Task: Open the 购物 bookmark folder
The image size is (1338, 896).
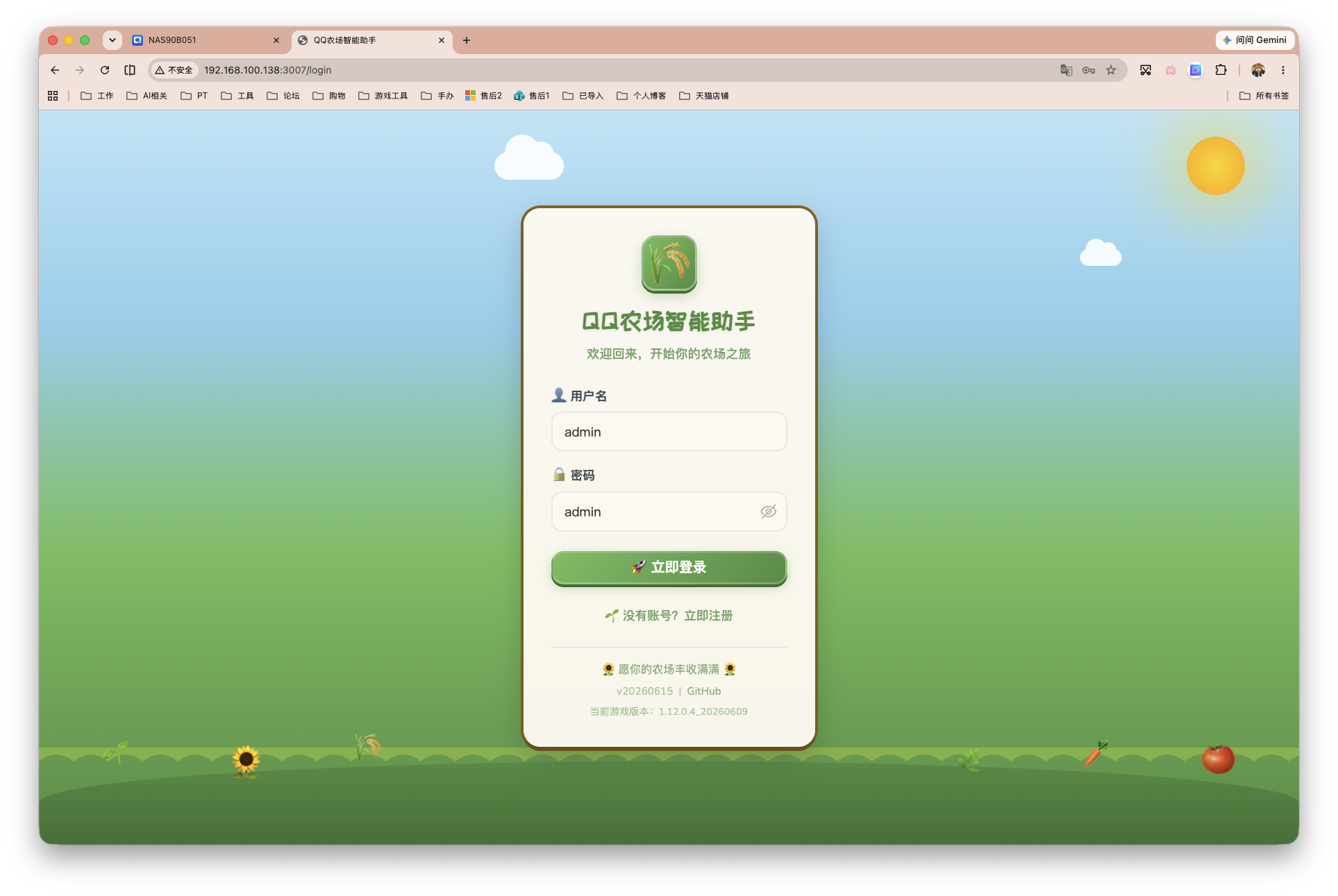Action: (329, 96)
